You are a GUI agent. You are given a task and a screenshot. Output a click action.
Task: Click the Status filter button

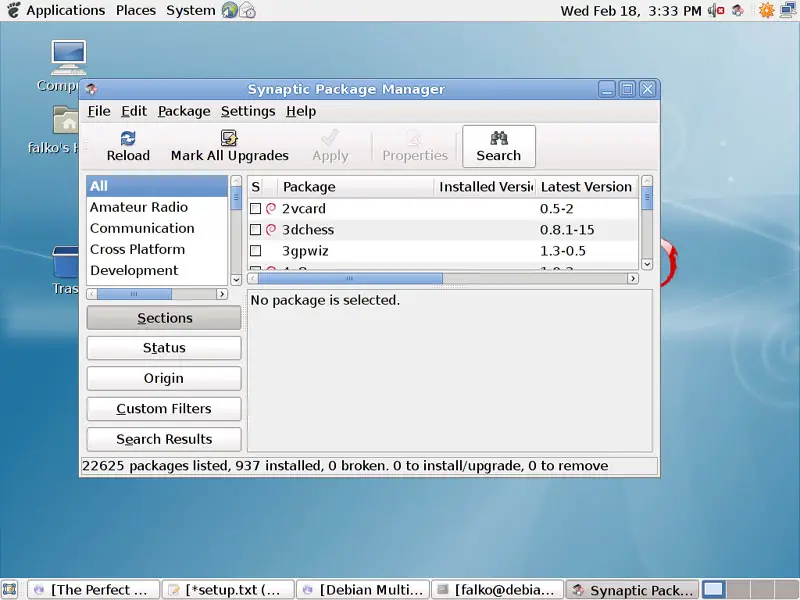pyautogui.click(x=164, y=348)
